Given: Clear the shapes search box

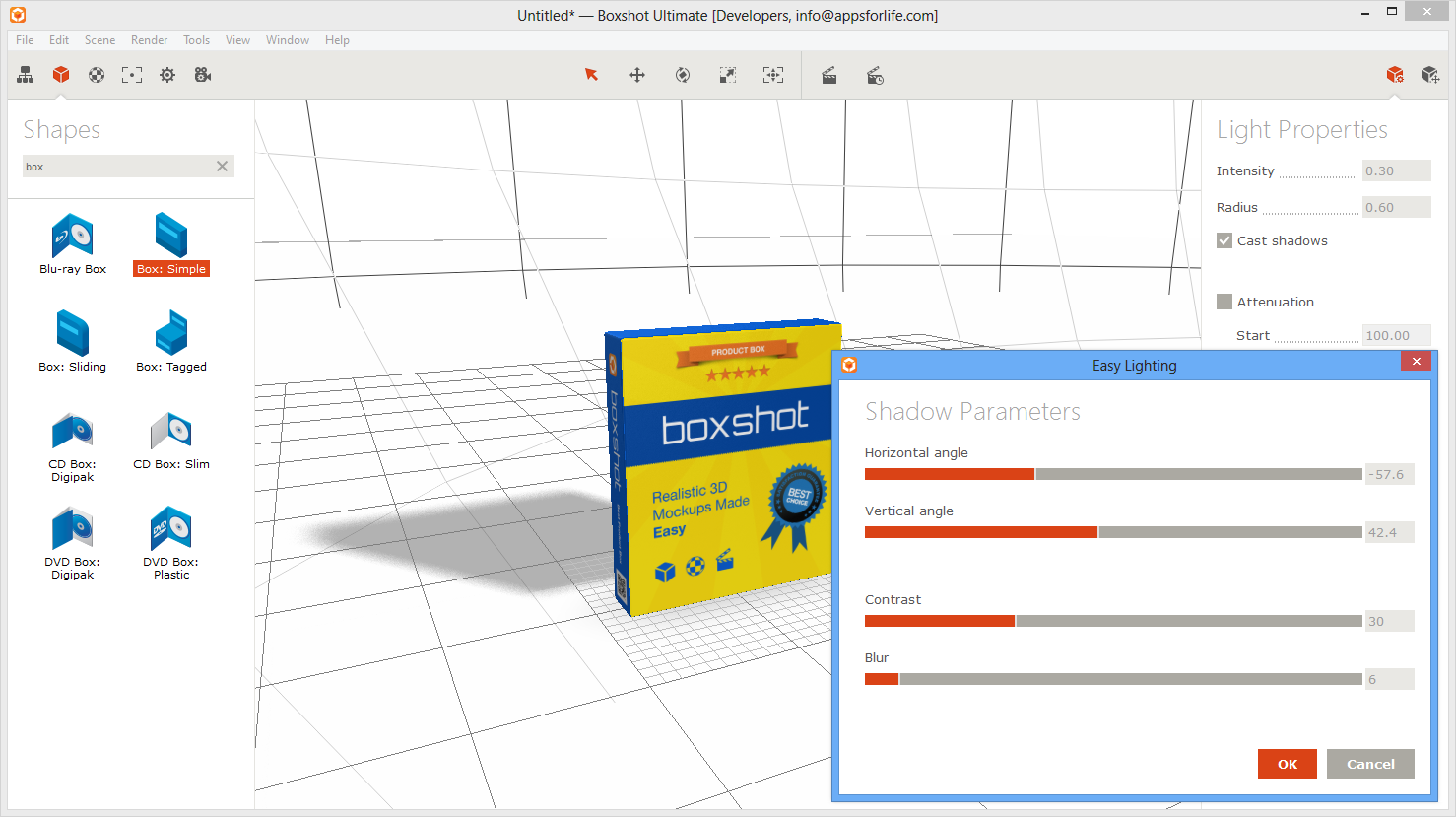Looking at the screenshot, I should pyautogui.click(x=222, y=167).
